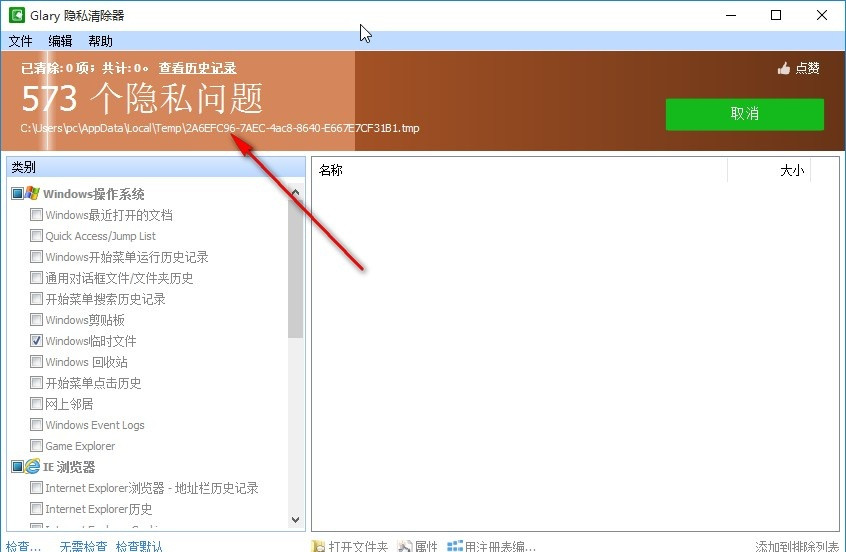Check 开始菜单点击历史

pos(36,383)
